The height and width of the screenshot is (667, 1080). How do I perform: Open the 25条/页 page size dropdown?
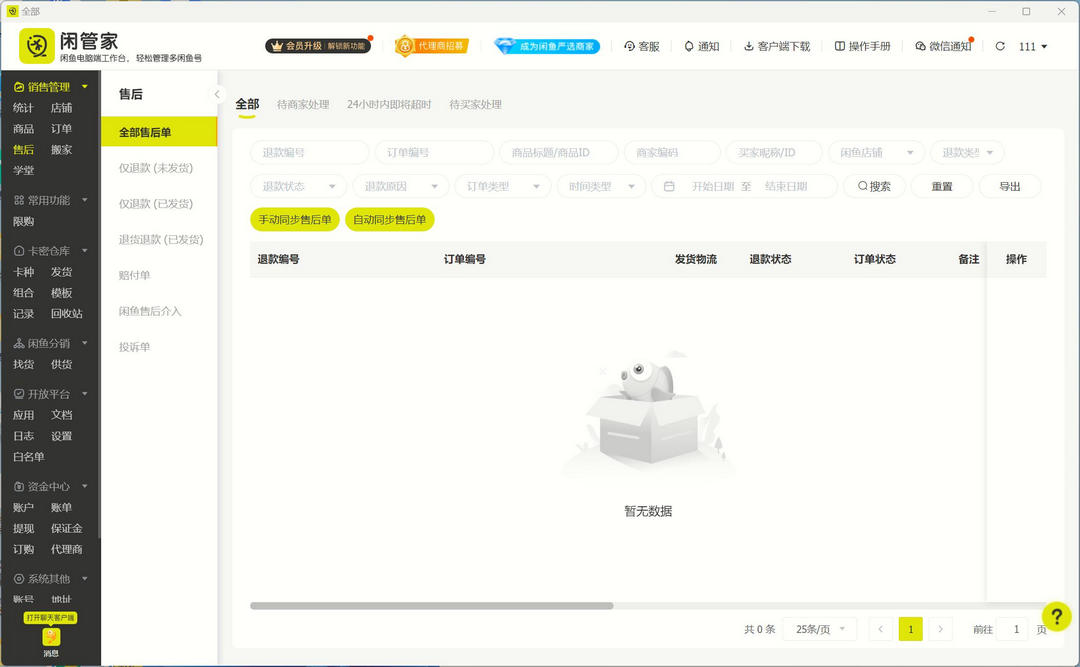click(818, 629)
